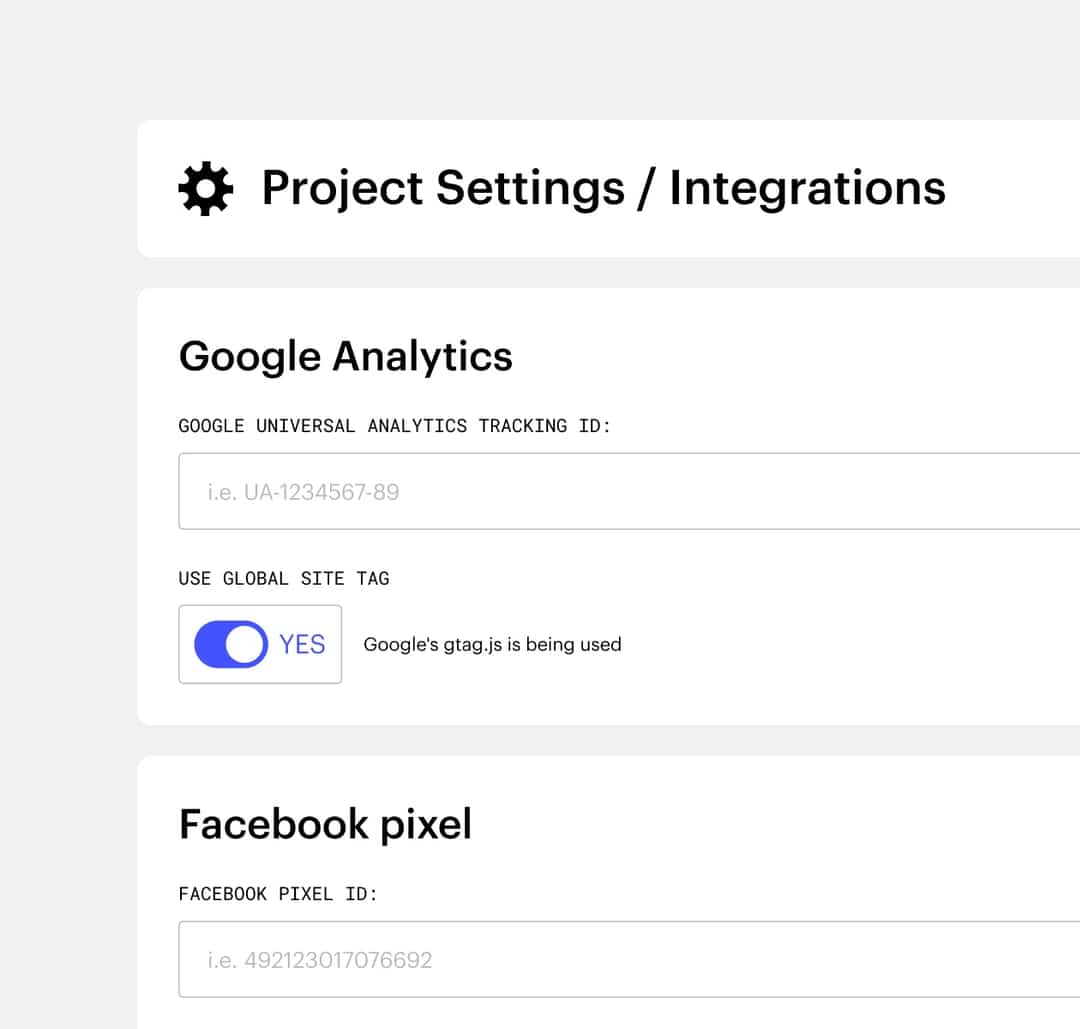The height and width of the screenshot is (1029, 1080).
Task: Click the Google Analytics section heading
Action: (345, 356)
